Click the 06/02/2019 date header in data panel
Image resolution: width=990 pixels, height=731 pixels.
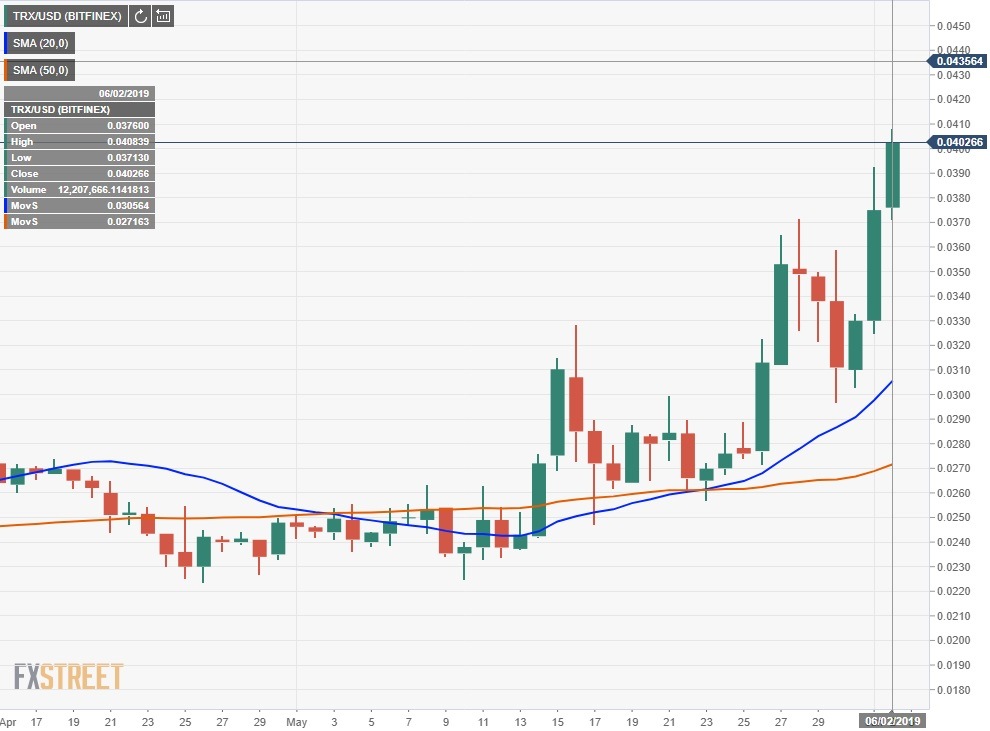(x=80, y=94)
